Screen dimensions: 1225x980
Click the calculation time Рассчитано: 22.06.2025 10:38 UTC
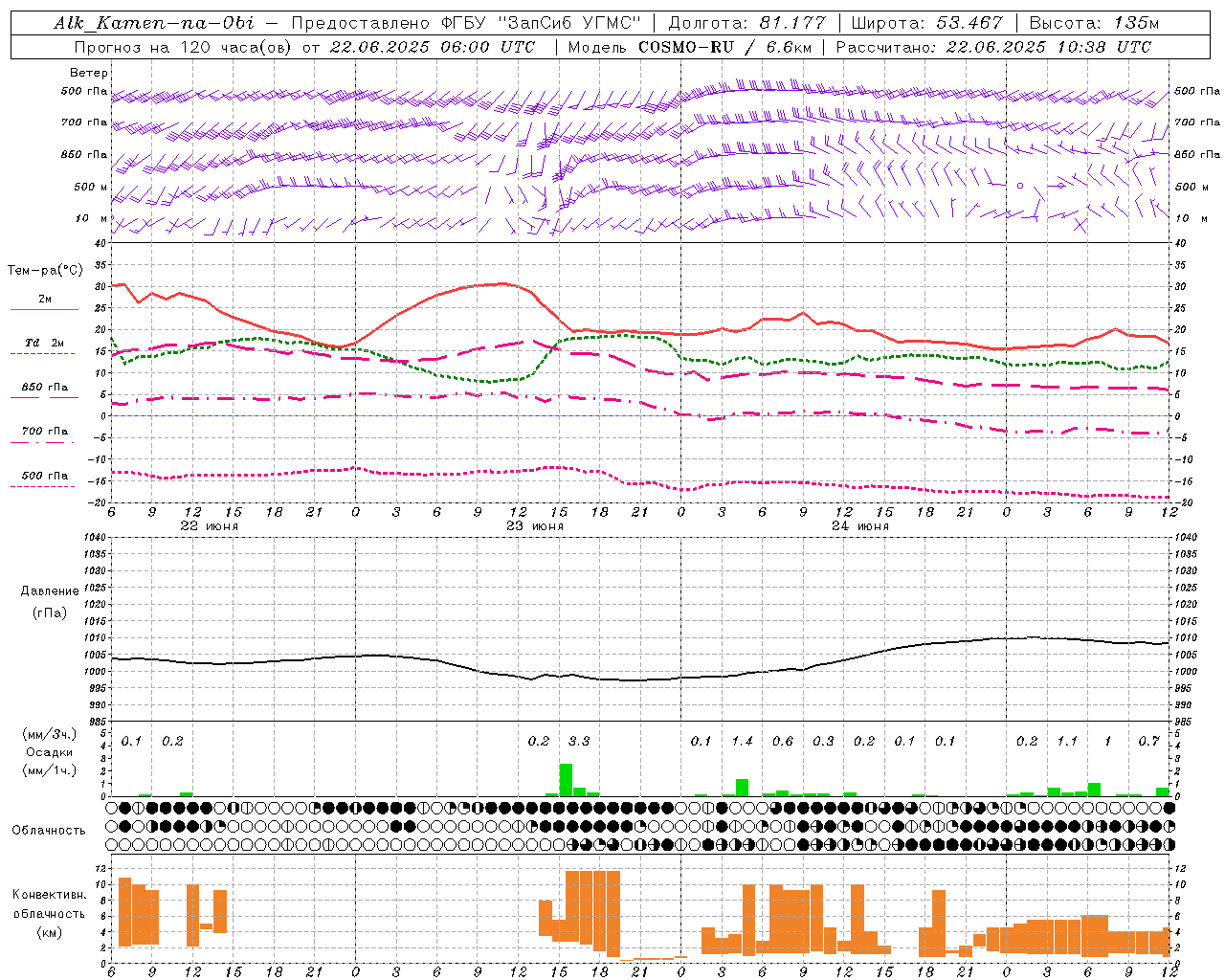click(993, 47)
